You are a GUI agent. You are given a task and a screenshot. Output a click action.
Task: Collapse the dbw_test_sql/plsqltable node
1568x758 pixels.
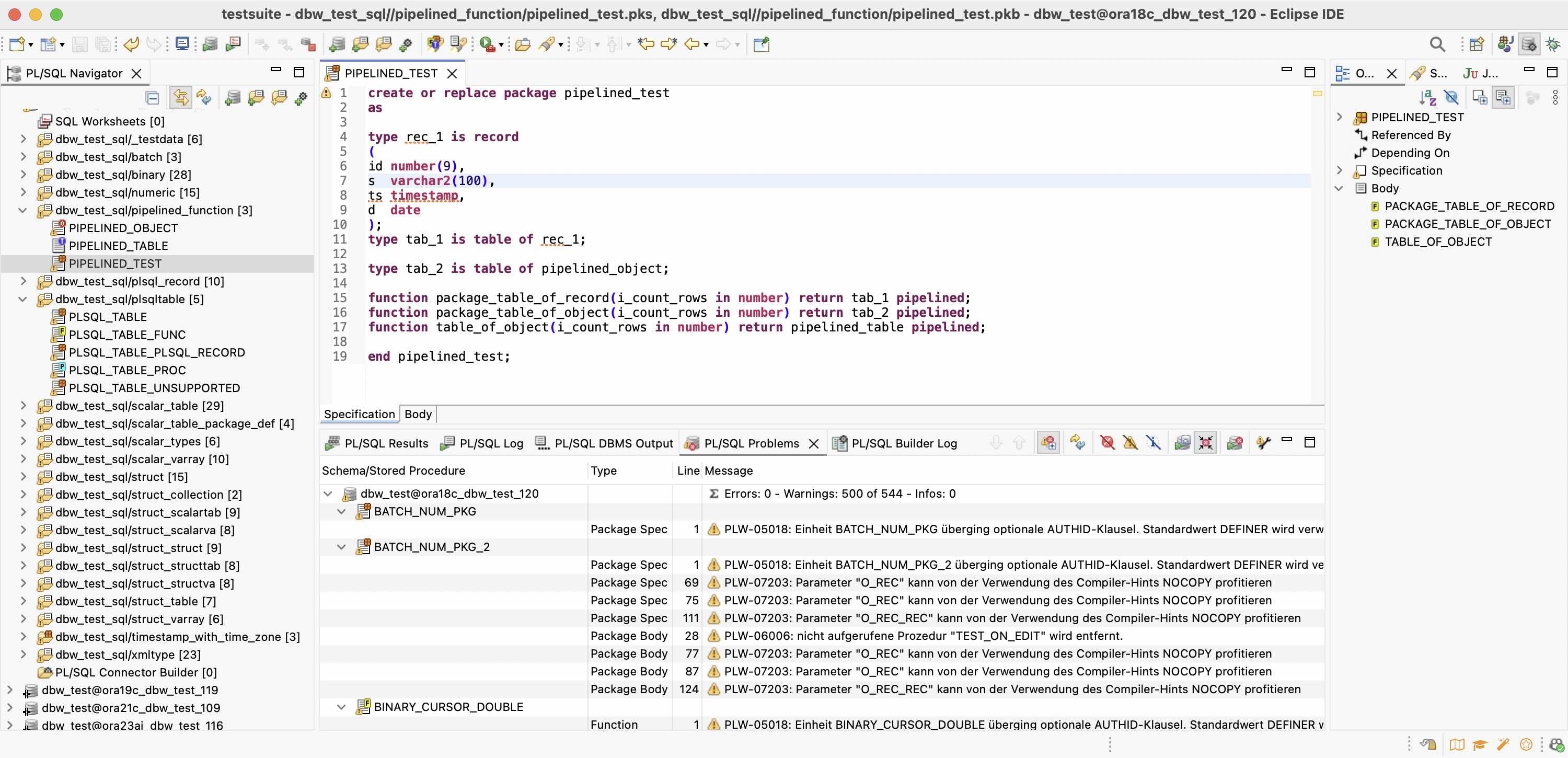tap(23, 299)
